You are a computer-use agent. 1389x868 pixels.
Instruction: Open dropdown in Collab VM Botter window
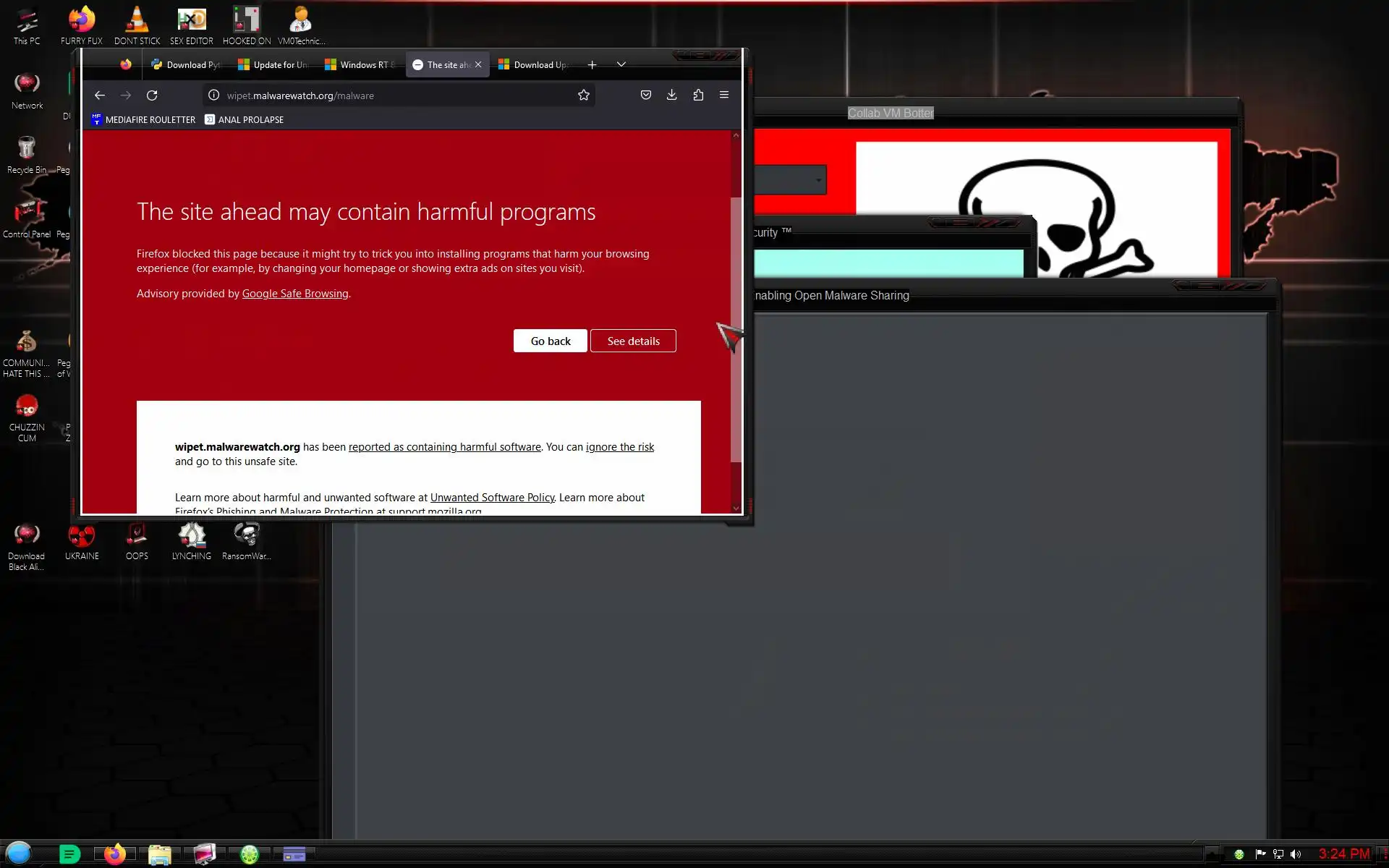tap(818, 180)
